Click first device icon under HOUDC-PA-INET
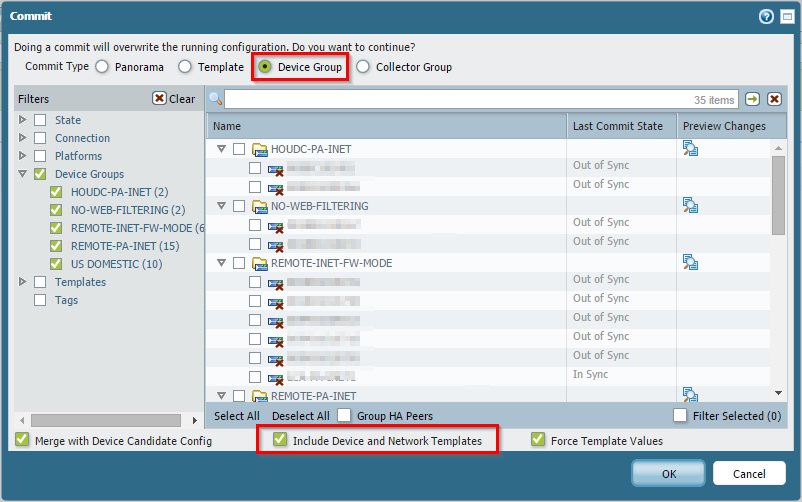Image resolution: width=802 pixels, height=502 pixels. (x=276, y=170)
